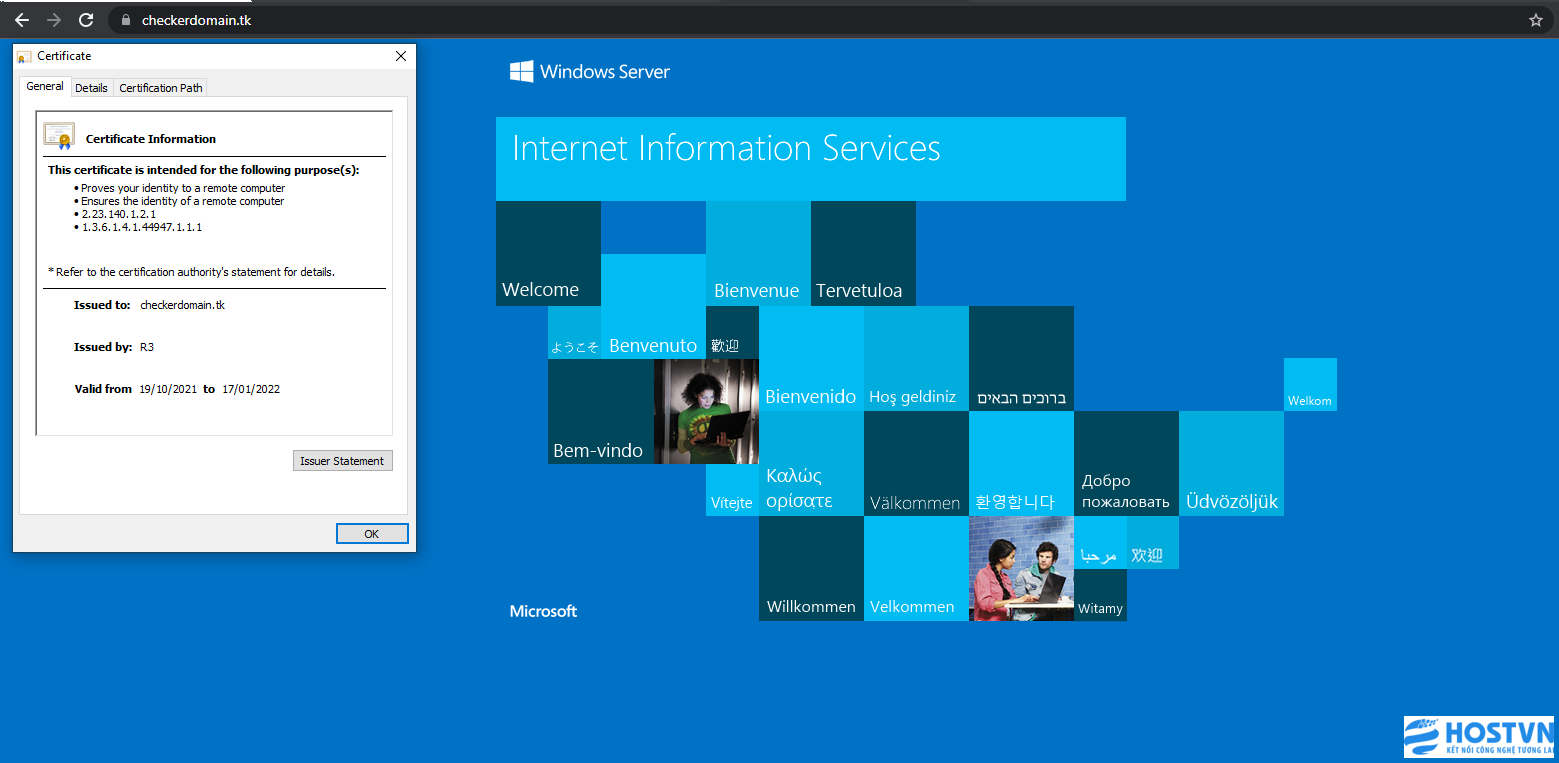The image size is (1559, 763).
Task: Click the Benvenuto tile
Action: click(653, 306)
